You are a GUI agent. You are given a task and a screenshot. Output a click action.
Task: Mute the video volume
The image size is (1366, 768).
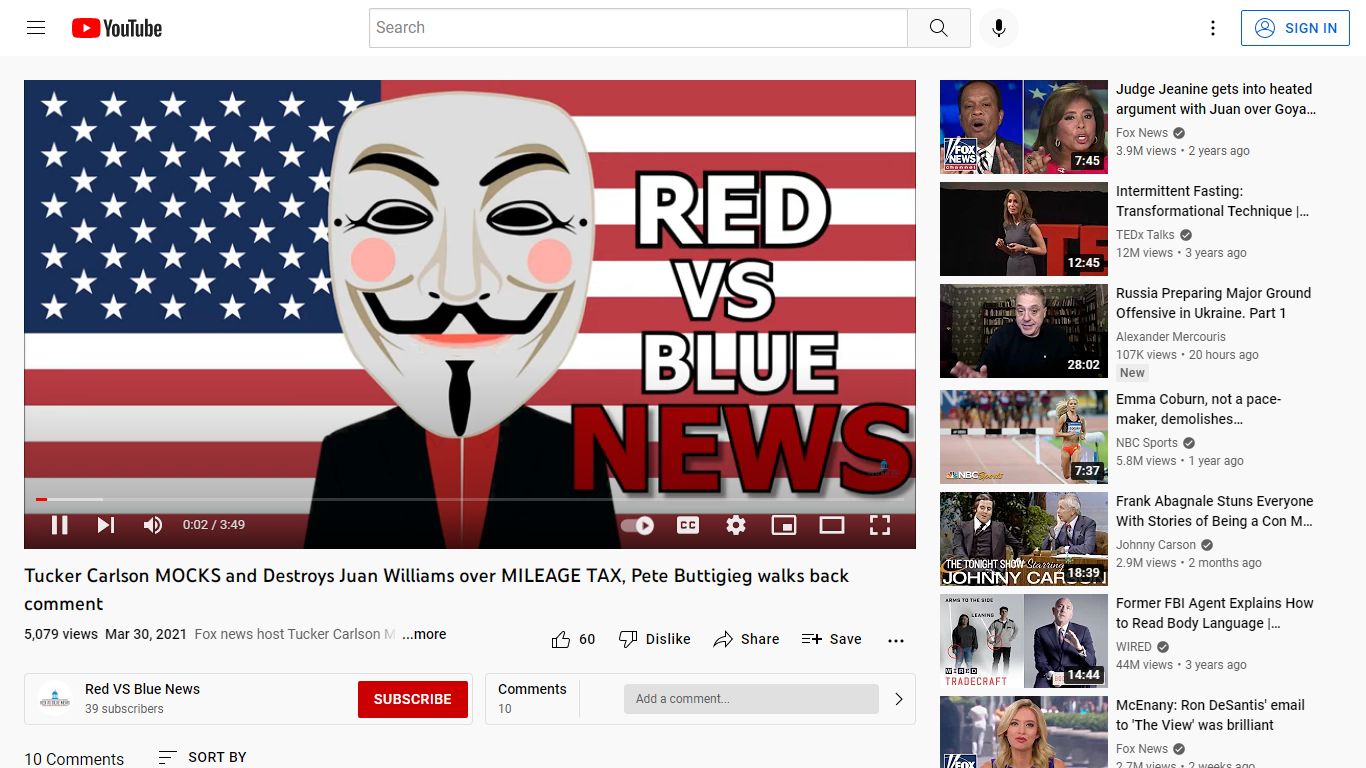click(153, 525)
